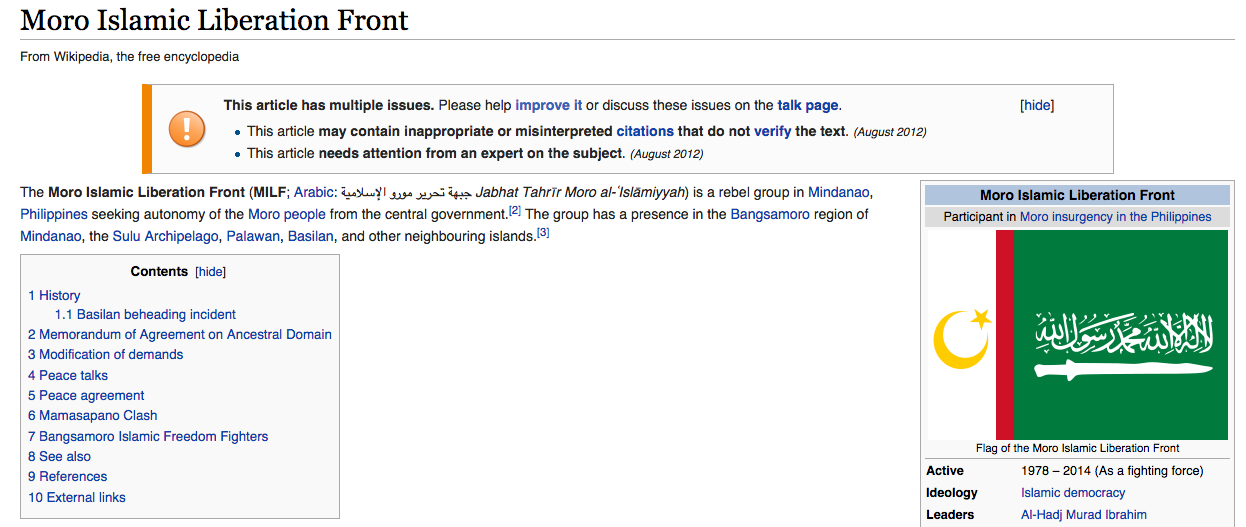Click the first '(August 2012)' date tag
This screenshot has height=527, width=1246.
890,132
